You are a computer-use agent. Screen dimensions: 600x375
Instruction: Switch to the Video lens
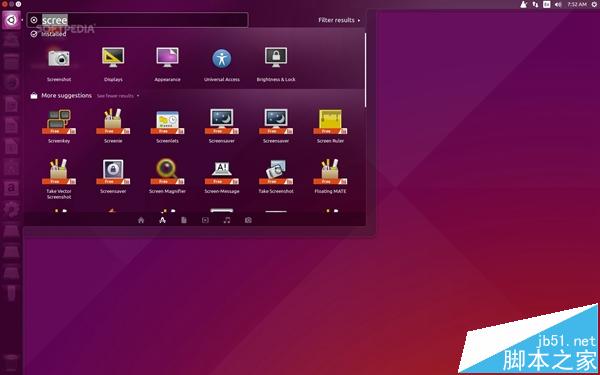pyautogui.click(x=205, y=220)
